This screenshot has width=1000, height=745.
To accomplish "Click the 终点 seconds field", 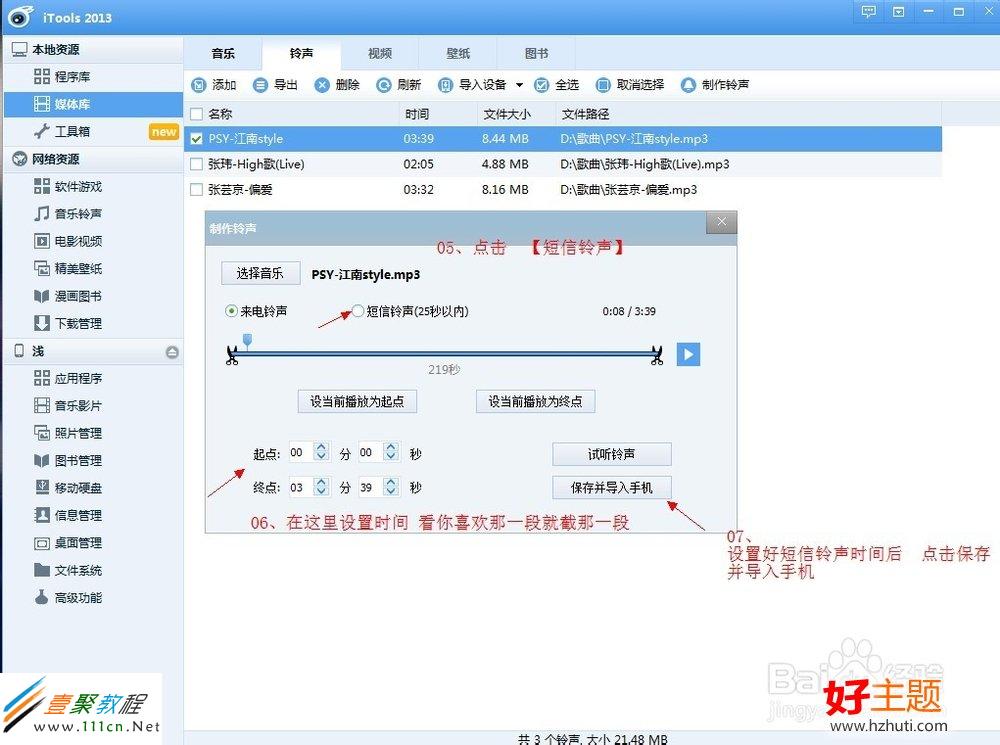I will [370, 487].
